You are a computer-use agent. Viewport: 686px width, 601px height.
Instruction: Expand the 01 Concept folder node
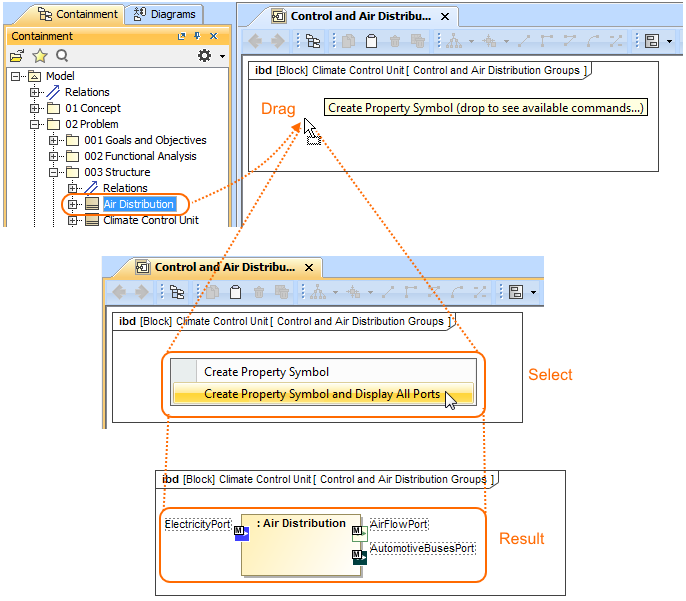(37, 108)
